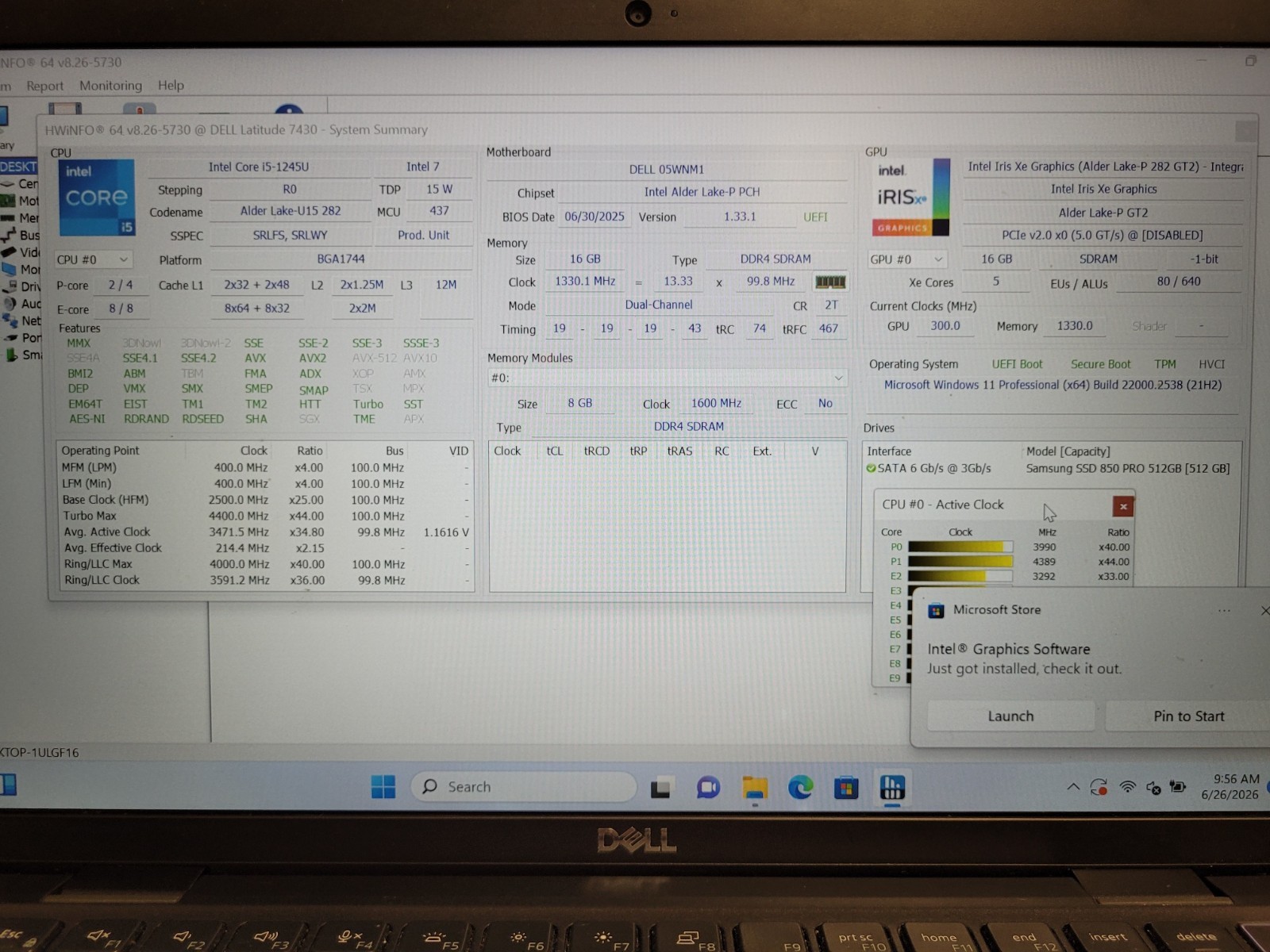Click the Avg. Effective Clock row
Image resolution: width=1270 pixels, height=952 pixels.
click(266, 548)
